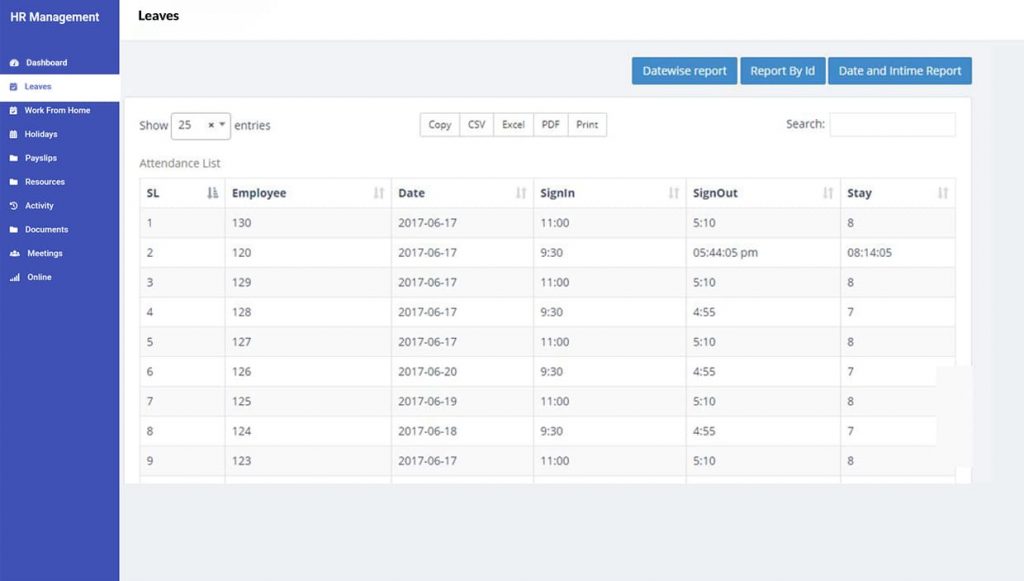Click the Dashboard gauge icon in sidebar
The image size is (1024, 581).
(14, 63)
